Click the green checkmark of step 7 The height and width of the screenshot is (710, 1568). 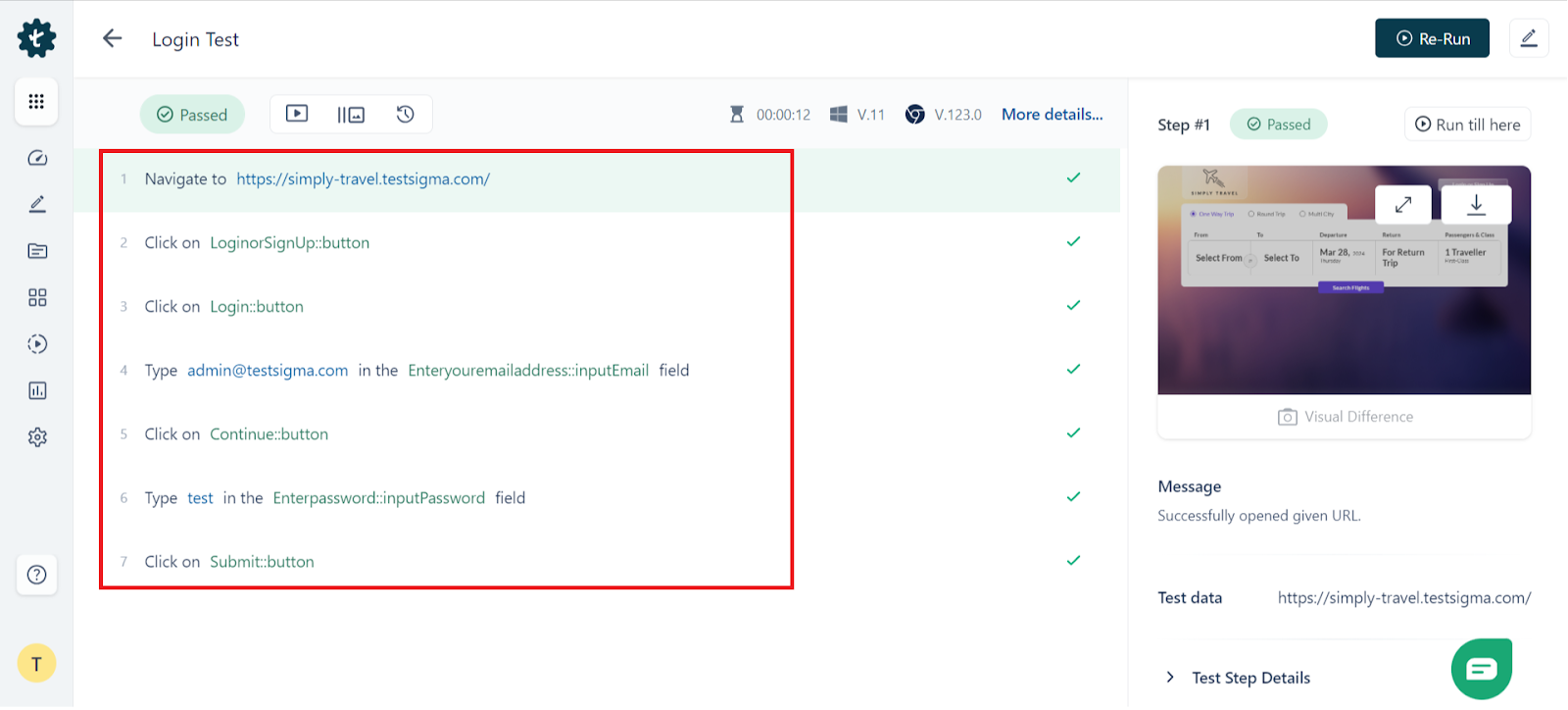coord(1073,560)
